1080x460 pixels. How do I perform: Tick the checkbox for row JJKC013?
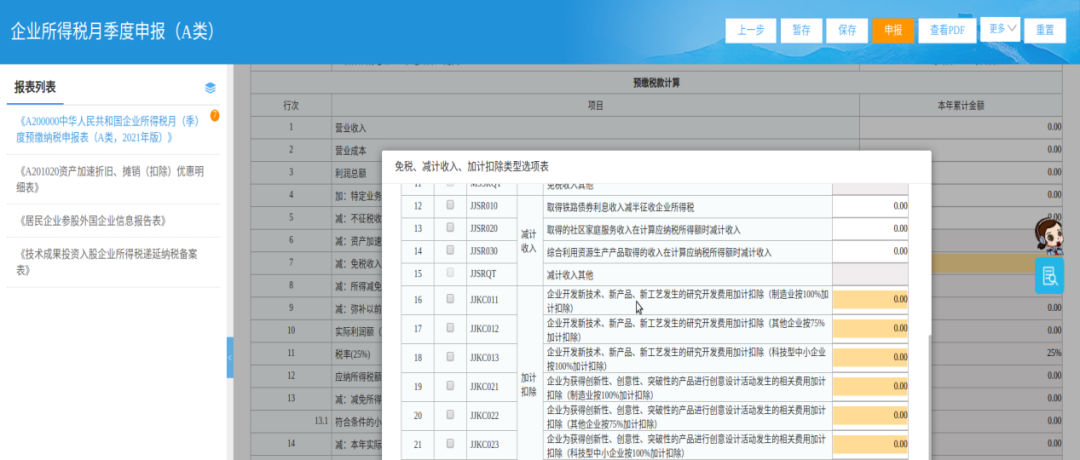tap(450, 357)
